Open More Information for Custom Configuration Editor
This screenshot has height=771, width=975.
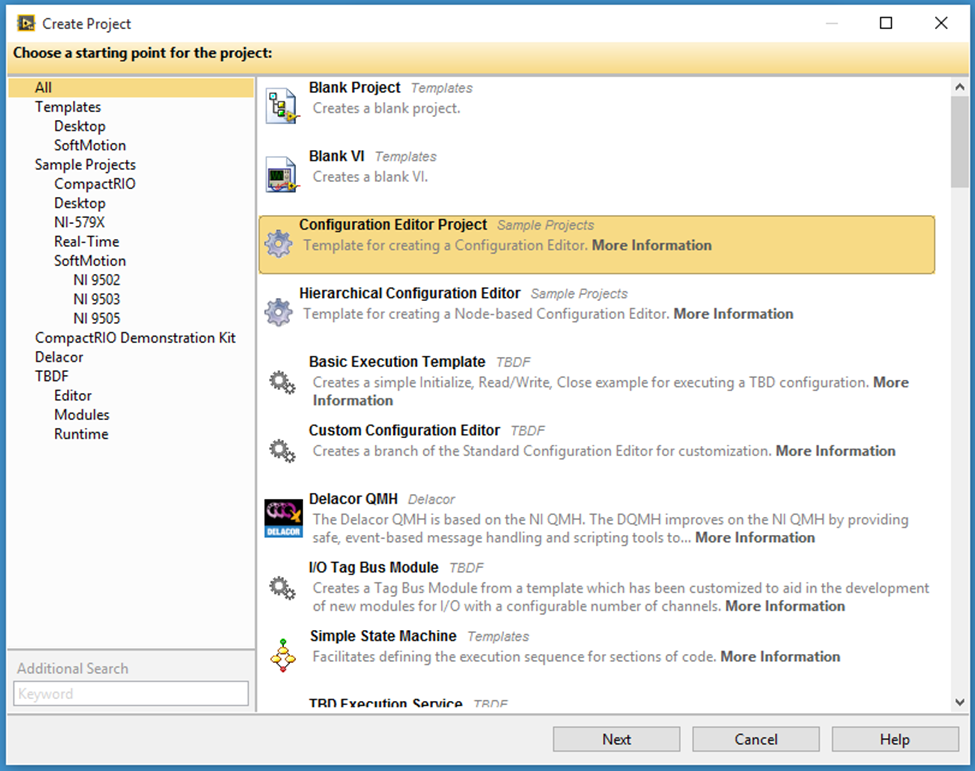tap(835, 451)
